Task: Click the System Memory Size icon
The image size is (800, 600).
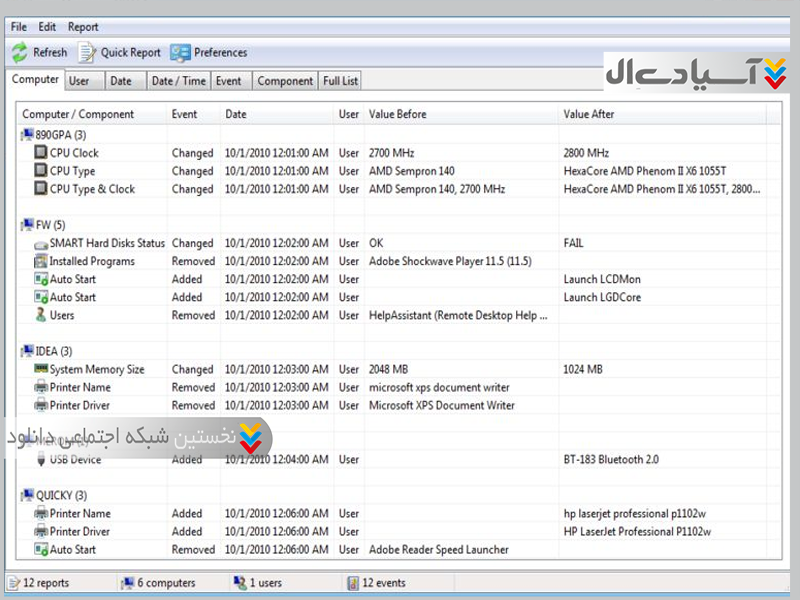Action: pyautogui.click(x=40, y=369)
